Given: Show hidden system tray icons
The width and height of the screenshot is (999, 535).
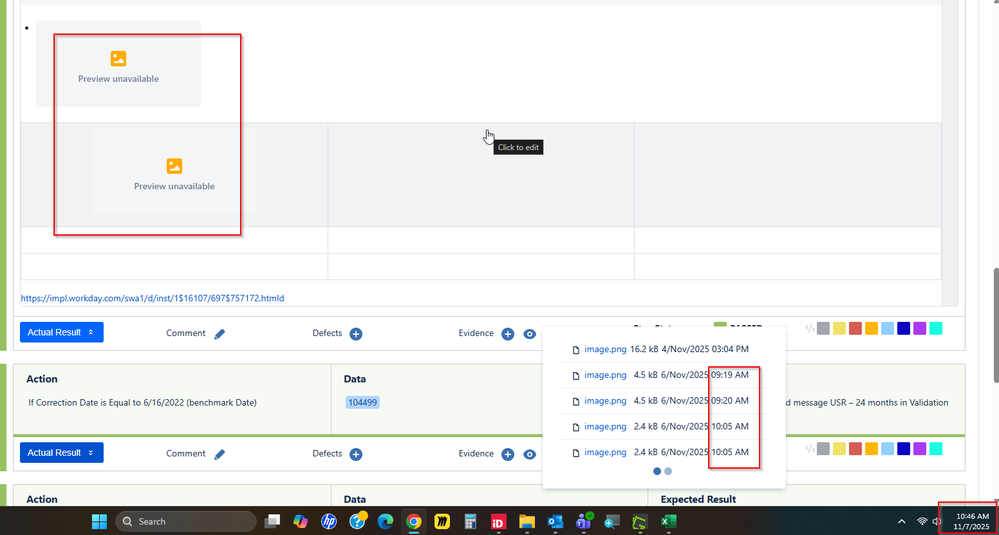Looking at the screenshot, I should [x=901, y=522].
